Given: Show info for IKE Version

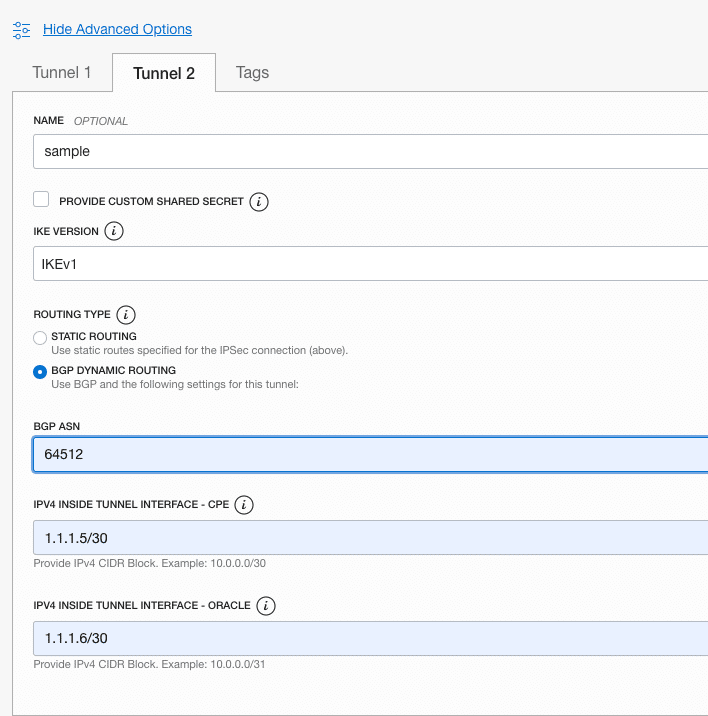Looking at the screenshot, I should pyautogui.click(x=114, y=232).
